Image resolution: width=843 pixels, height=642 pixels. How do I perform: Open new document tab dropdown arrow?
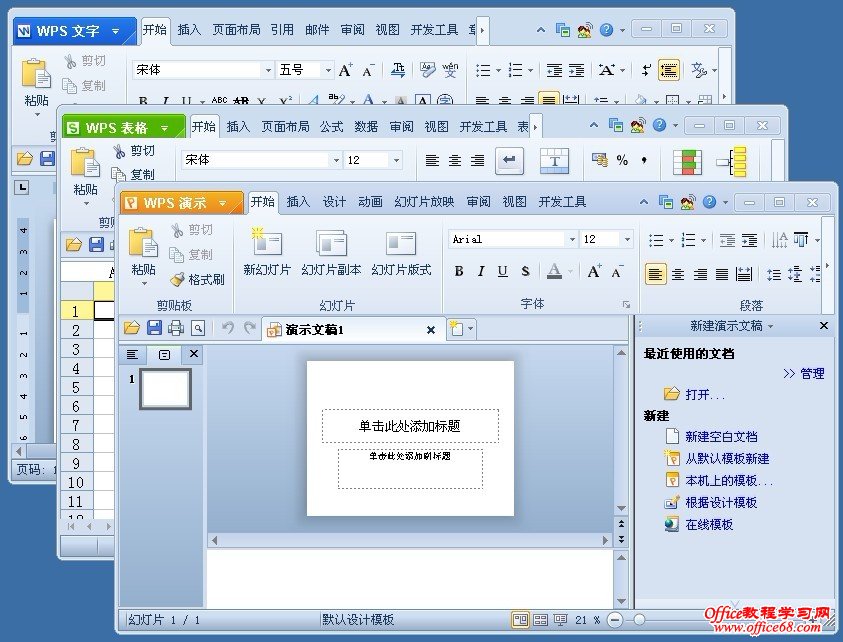470,328
